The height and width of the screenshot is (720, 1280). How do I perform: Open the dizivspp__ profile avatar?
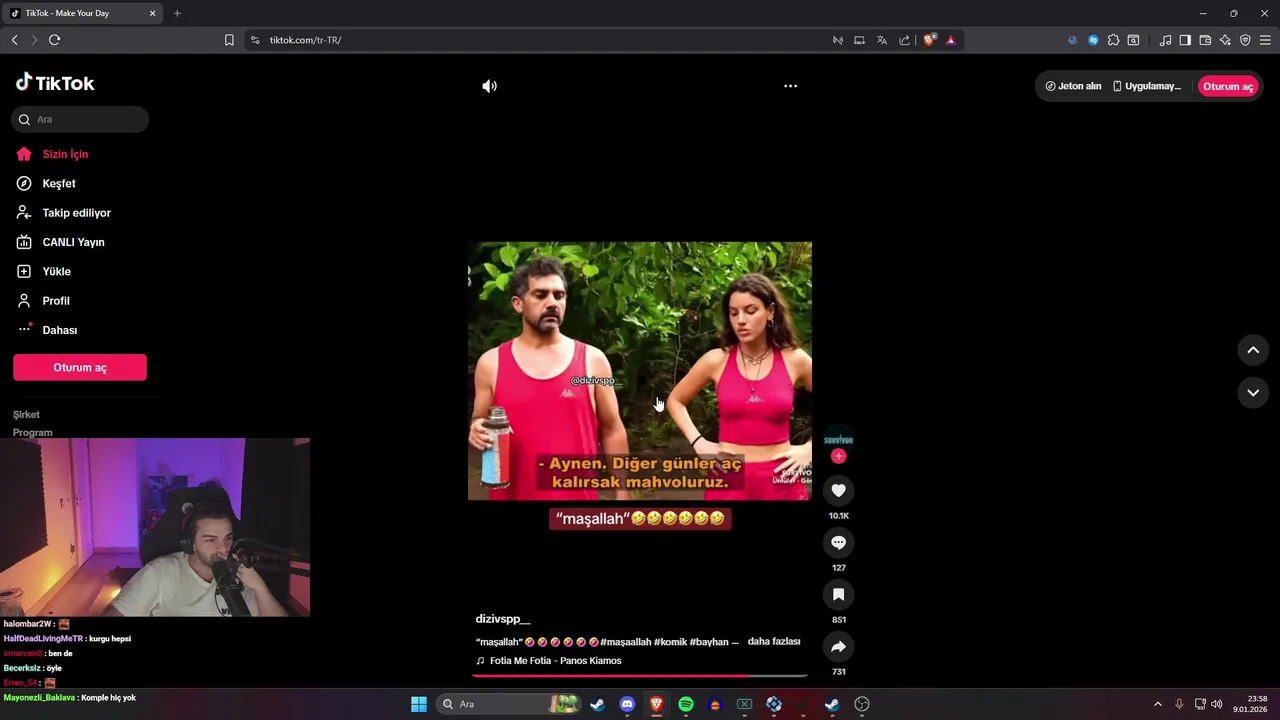[x=838, y=438]
